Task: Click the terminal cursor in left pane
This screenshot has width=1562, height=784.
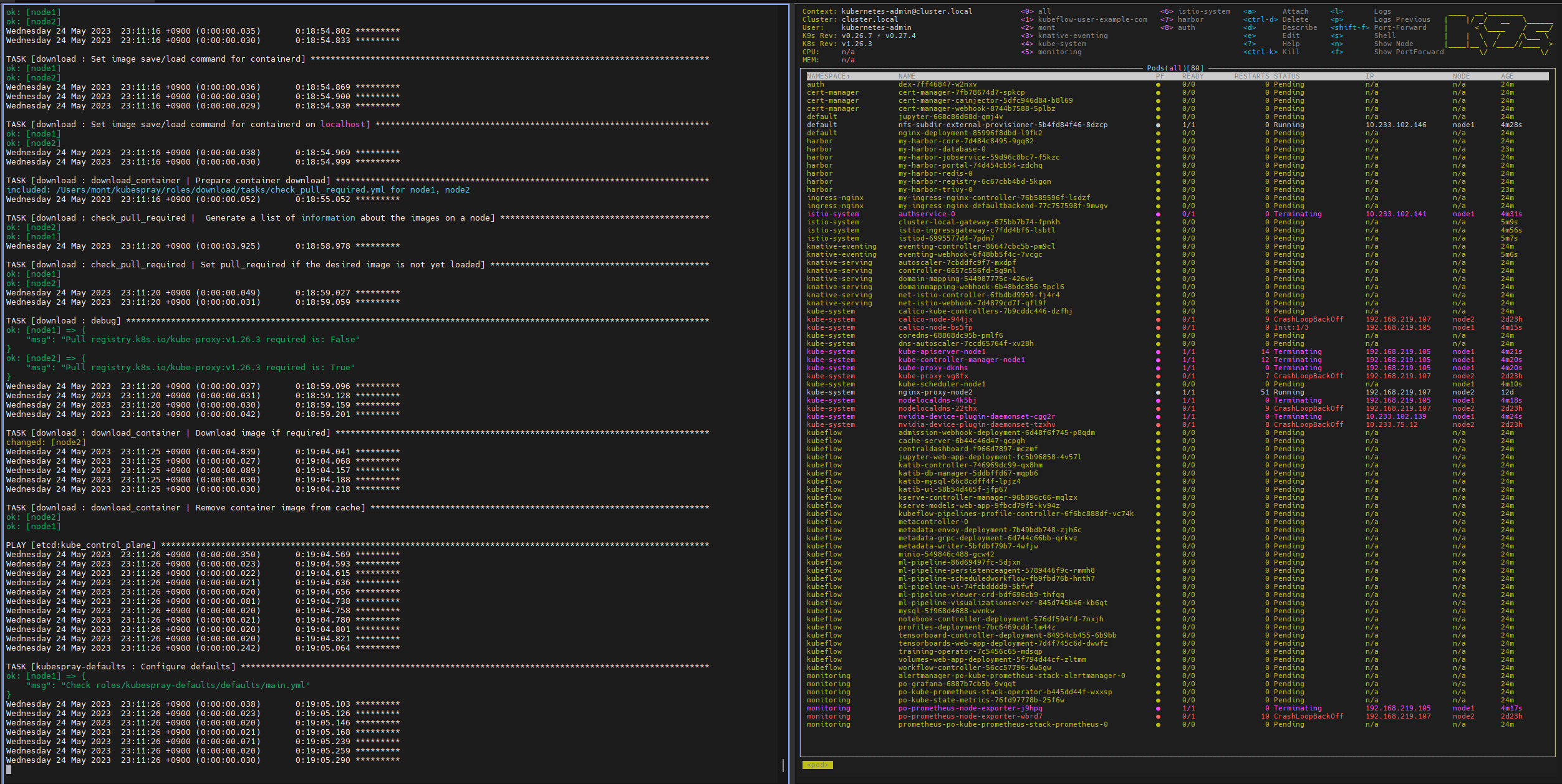Action: [x=9, y=770]
